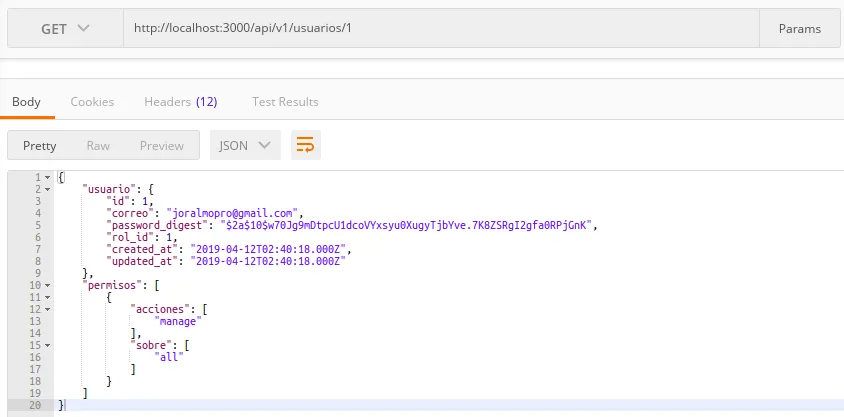
Task: Toggle the orange line wrap icon
Action: coord(306,145)
